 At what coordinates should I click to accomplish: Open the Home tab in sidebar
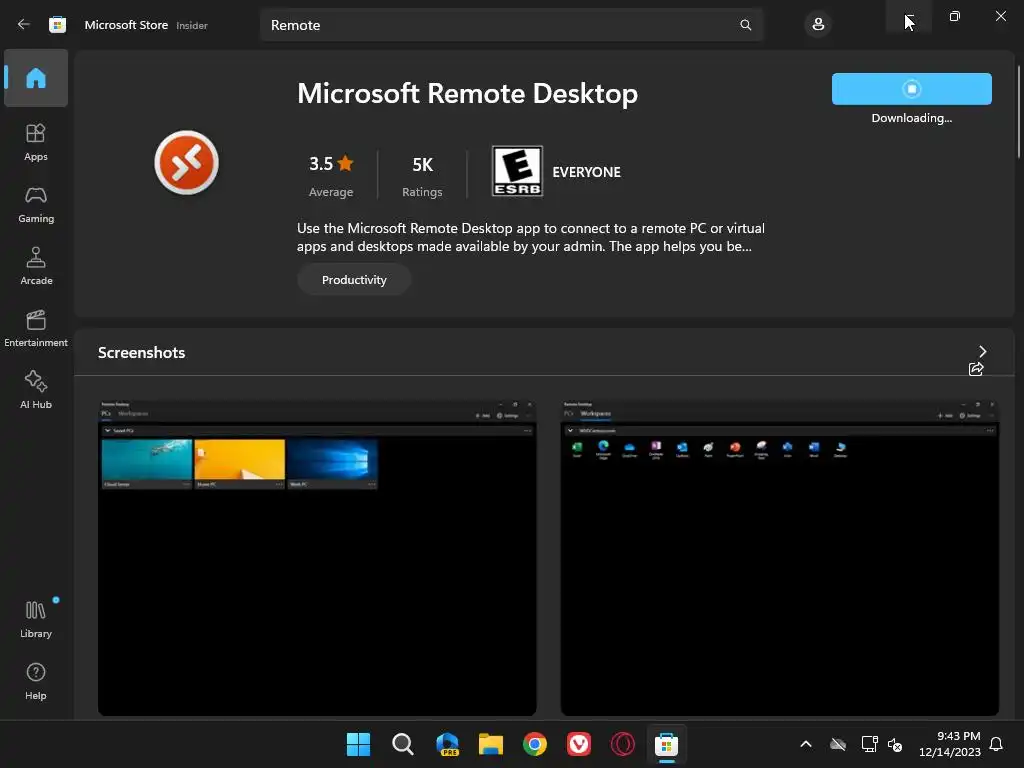click(36, 78)
